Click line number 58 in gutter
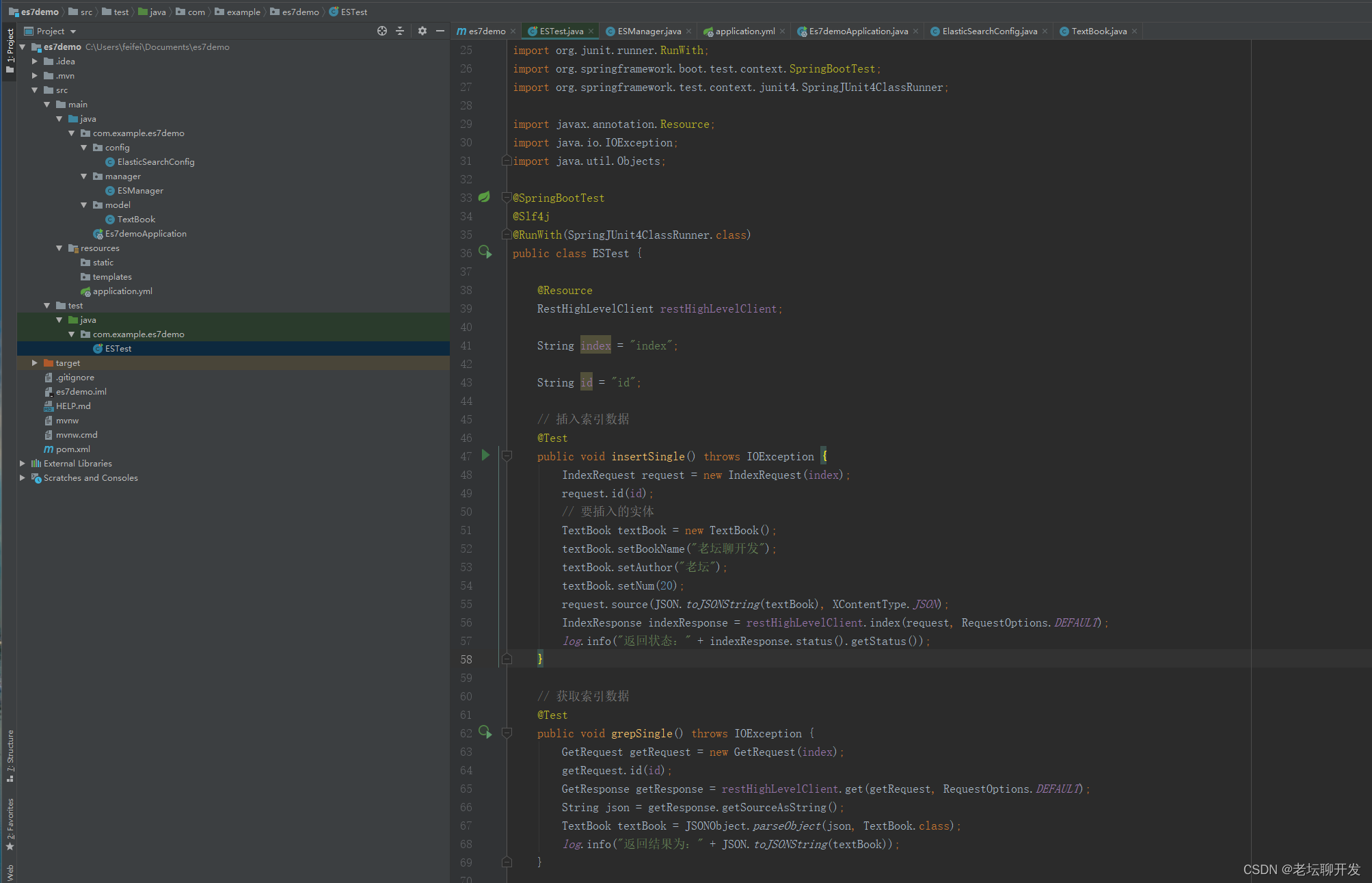Screen dimensions: 1372x883 pos(466,659)
